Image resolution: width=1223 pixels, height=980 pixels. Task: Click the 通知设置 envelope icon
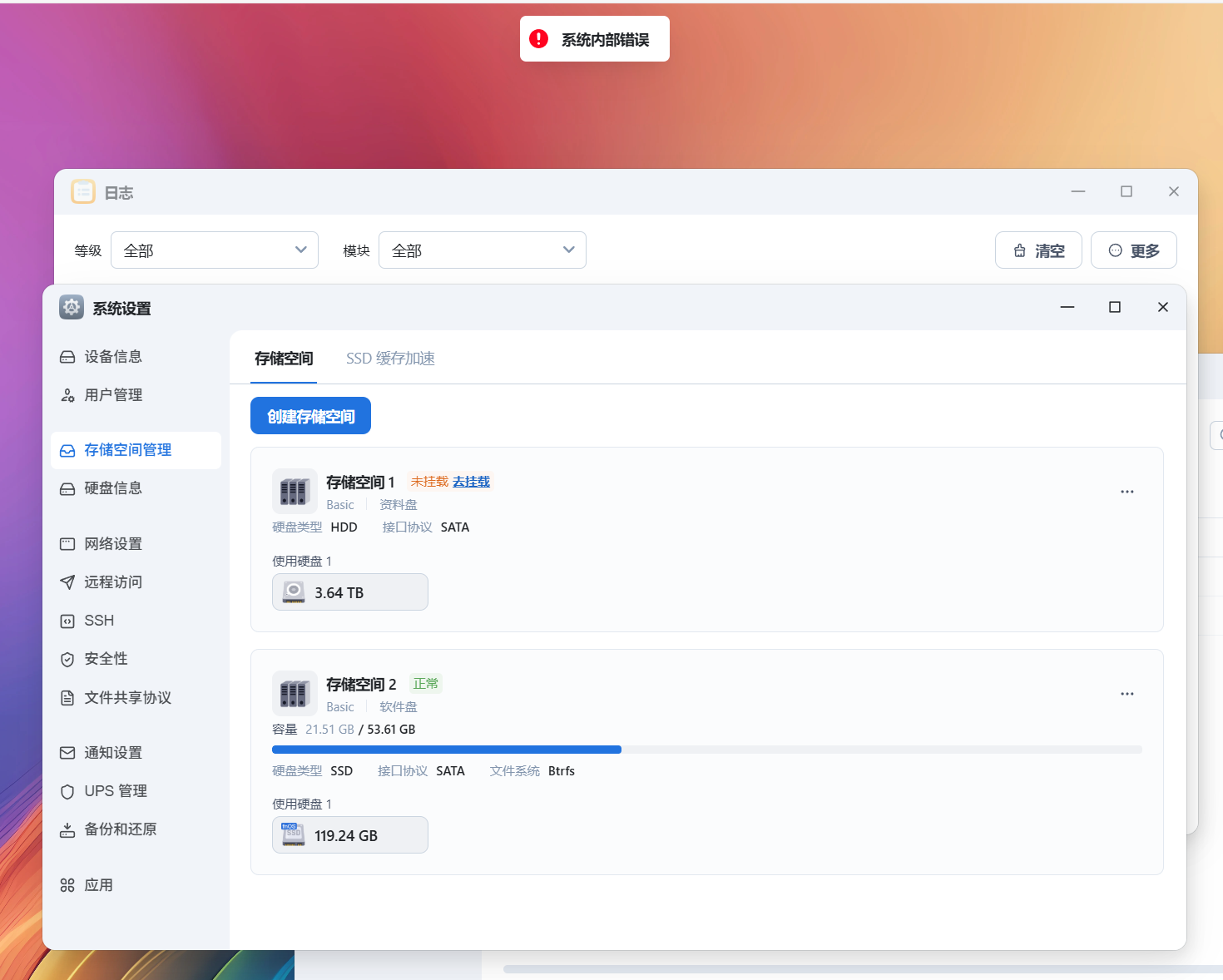67,753
